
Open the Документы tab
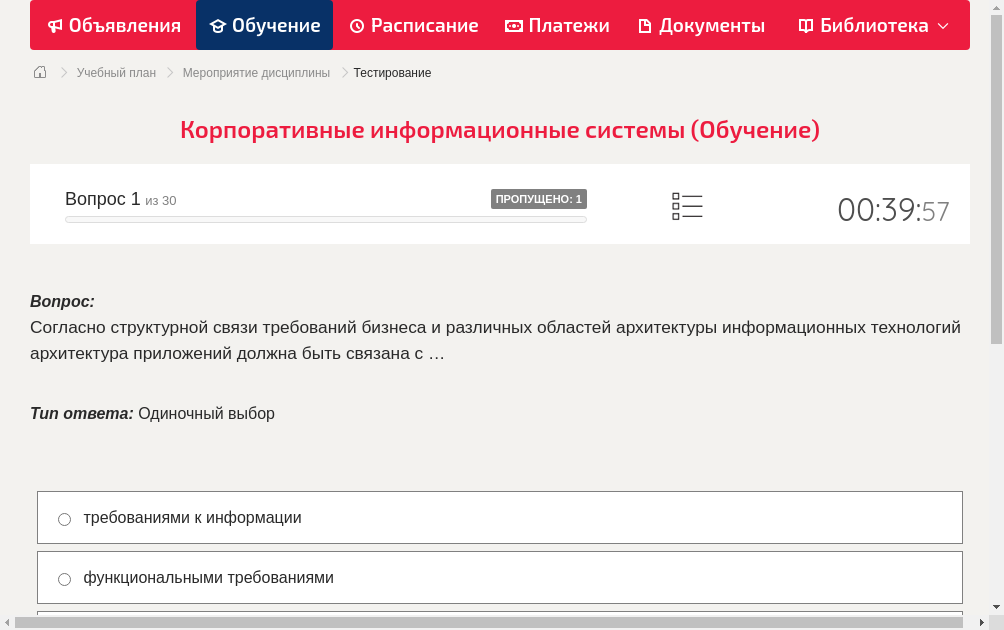[701, 26]
